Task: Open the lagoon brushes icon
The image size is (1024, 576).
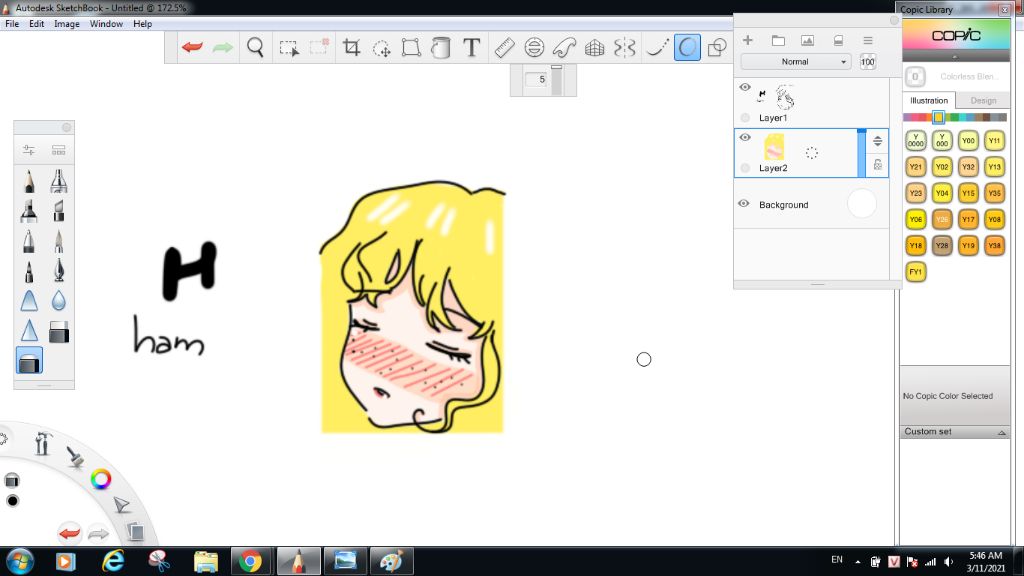Action: [x=75, y=456]
